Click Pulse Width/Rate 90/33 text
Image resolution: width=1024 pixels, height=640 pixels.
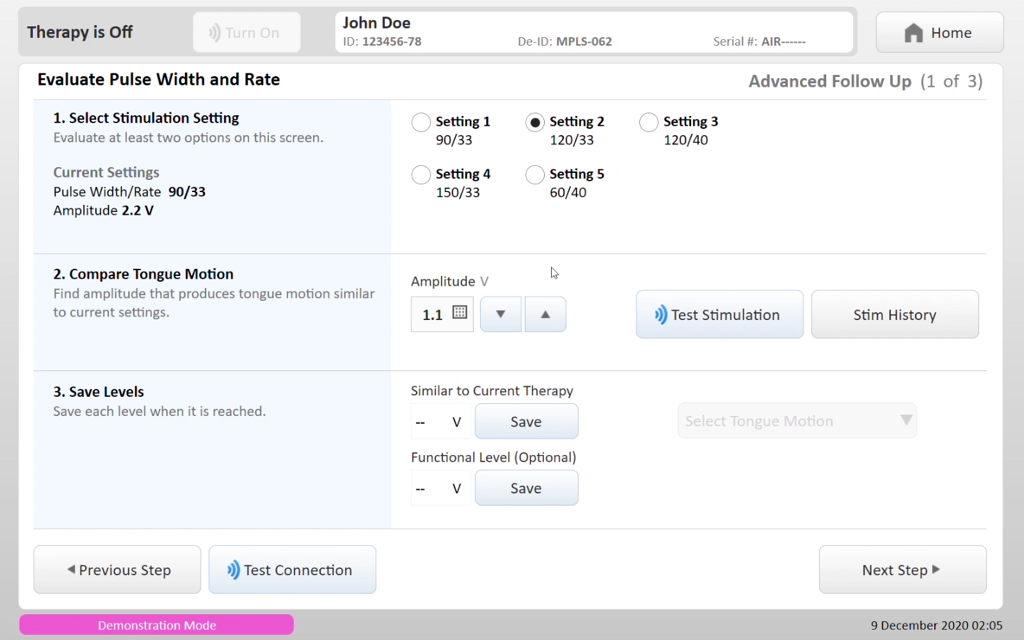coord(129,191)
